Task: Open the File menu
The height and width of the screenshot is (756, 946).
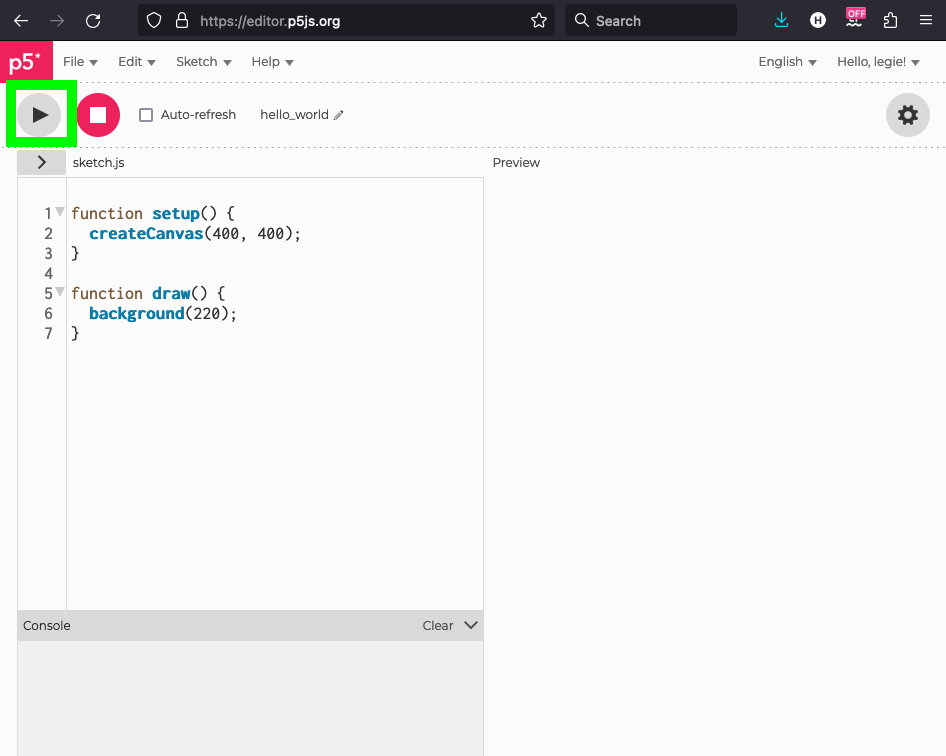Action: point(80,62)
